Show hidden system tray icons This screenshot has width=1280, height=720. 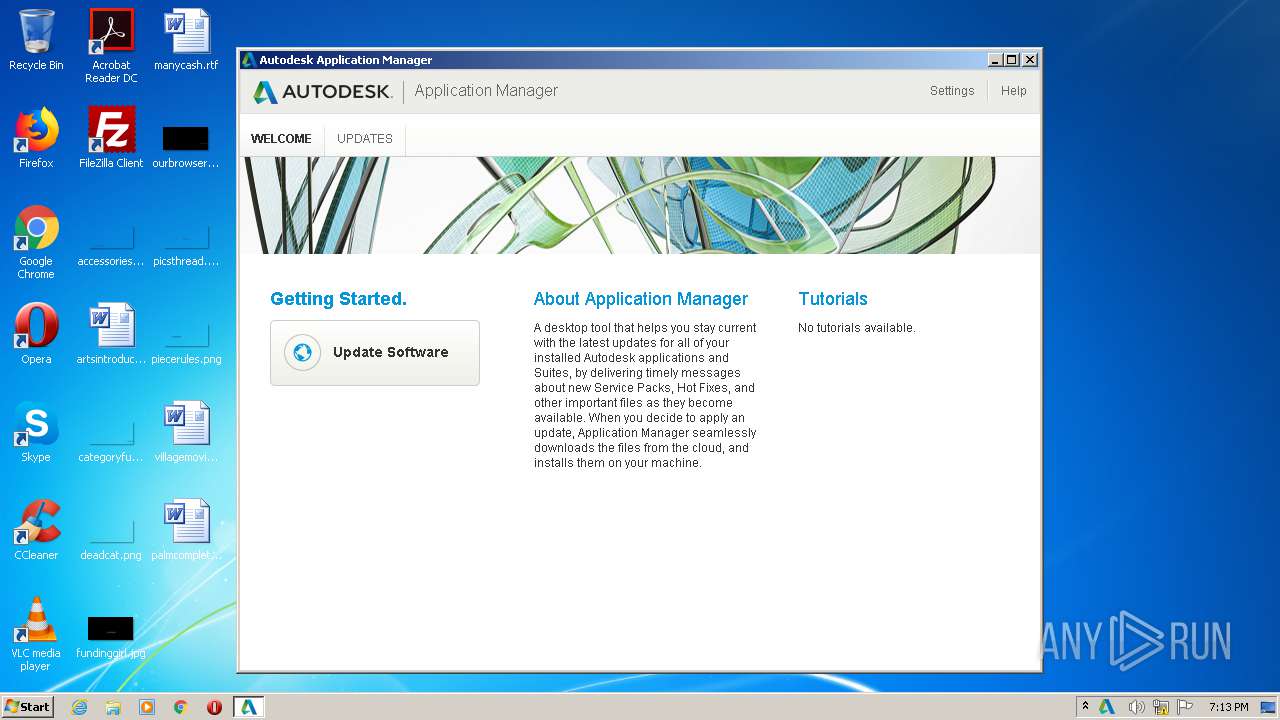click(x=1085, y=707)
